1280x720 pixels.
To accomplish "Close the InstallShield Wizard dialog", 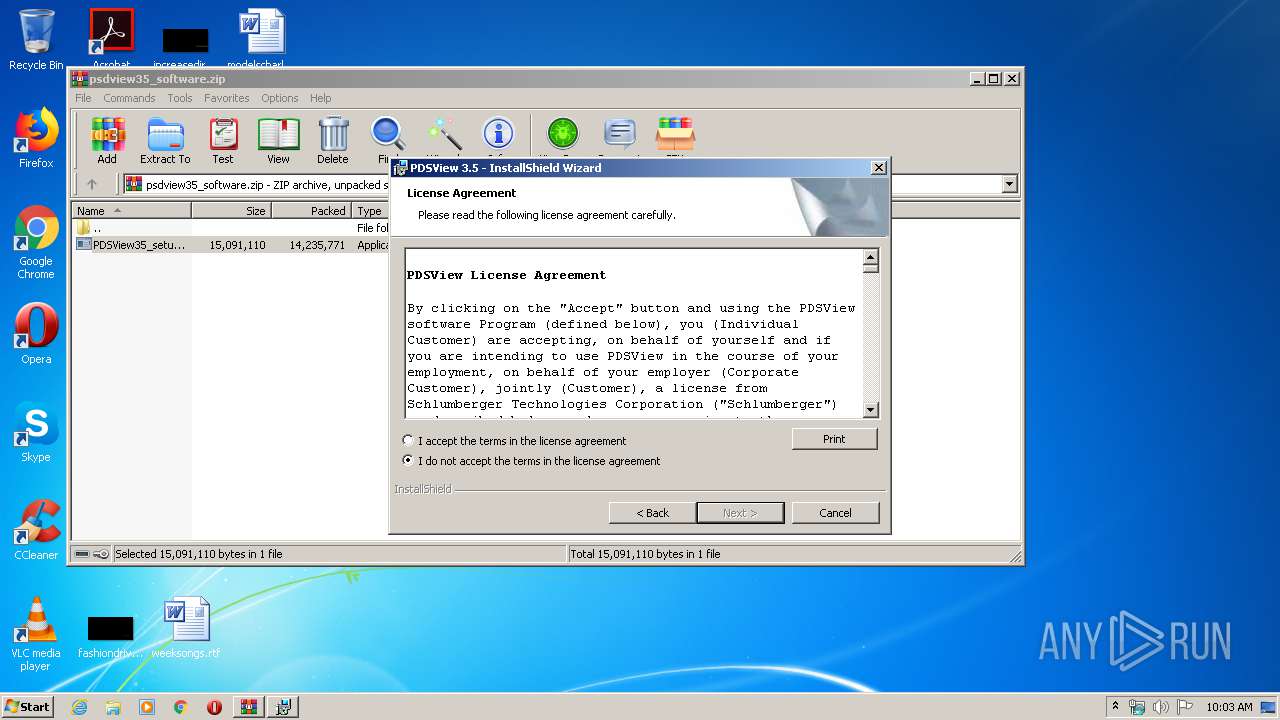I will point(878,168).
